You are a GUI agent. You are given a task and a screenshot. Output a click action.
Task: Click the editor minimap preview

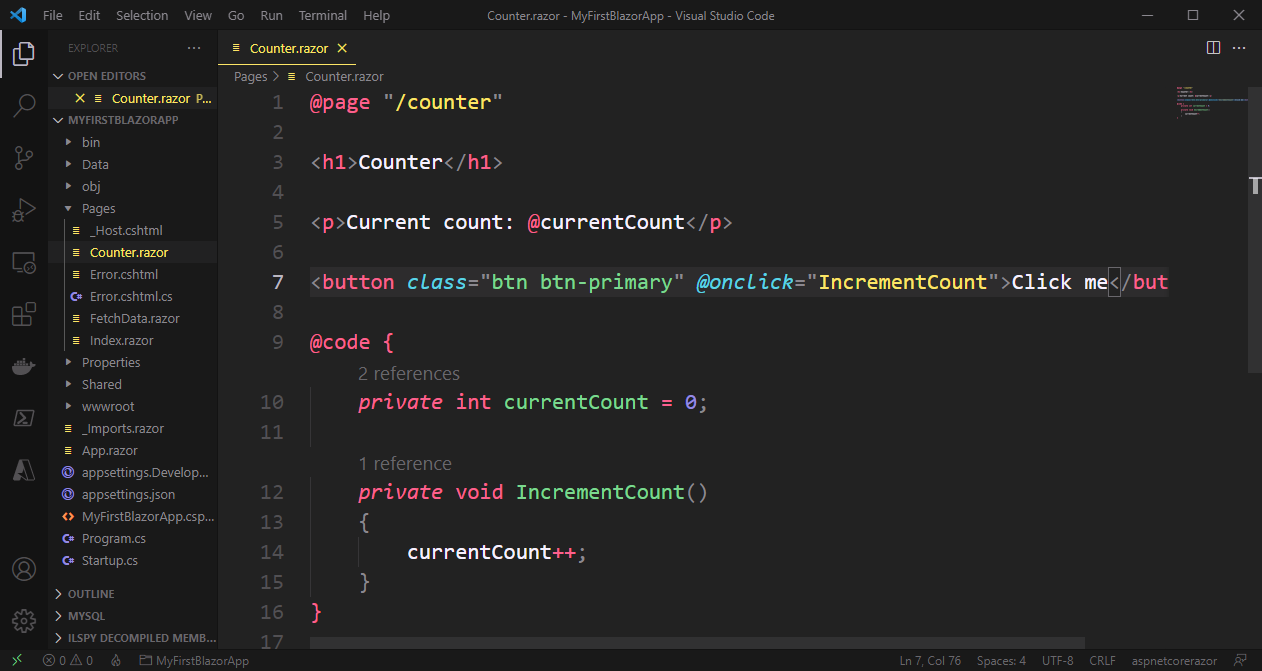pos(1212,102)
